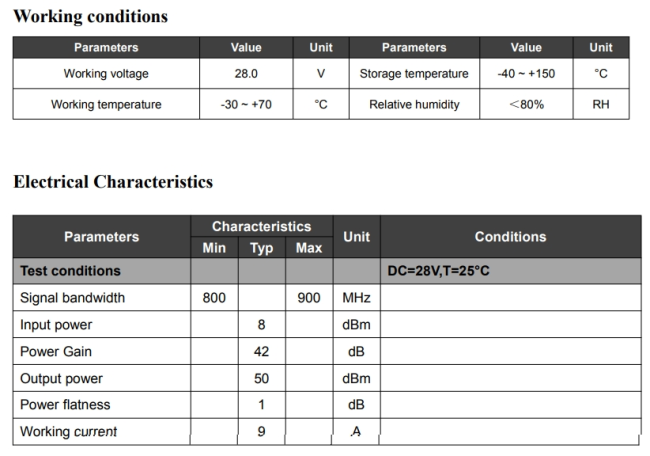
Task: Click the 900 max bandwidth value
Action: click(308, 298)
